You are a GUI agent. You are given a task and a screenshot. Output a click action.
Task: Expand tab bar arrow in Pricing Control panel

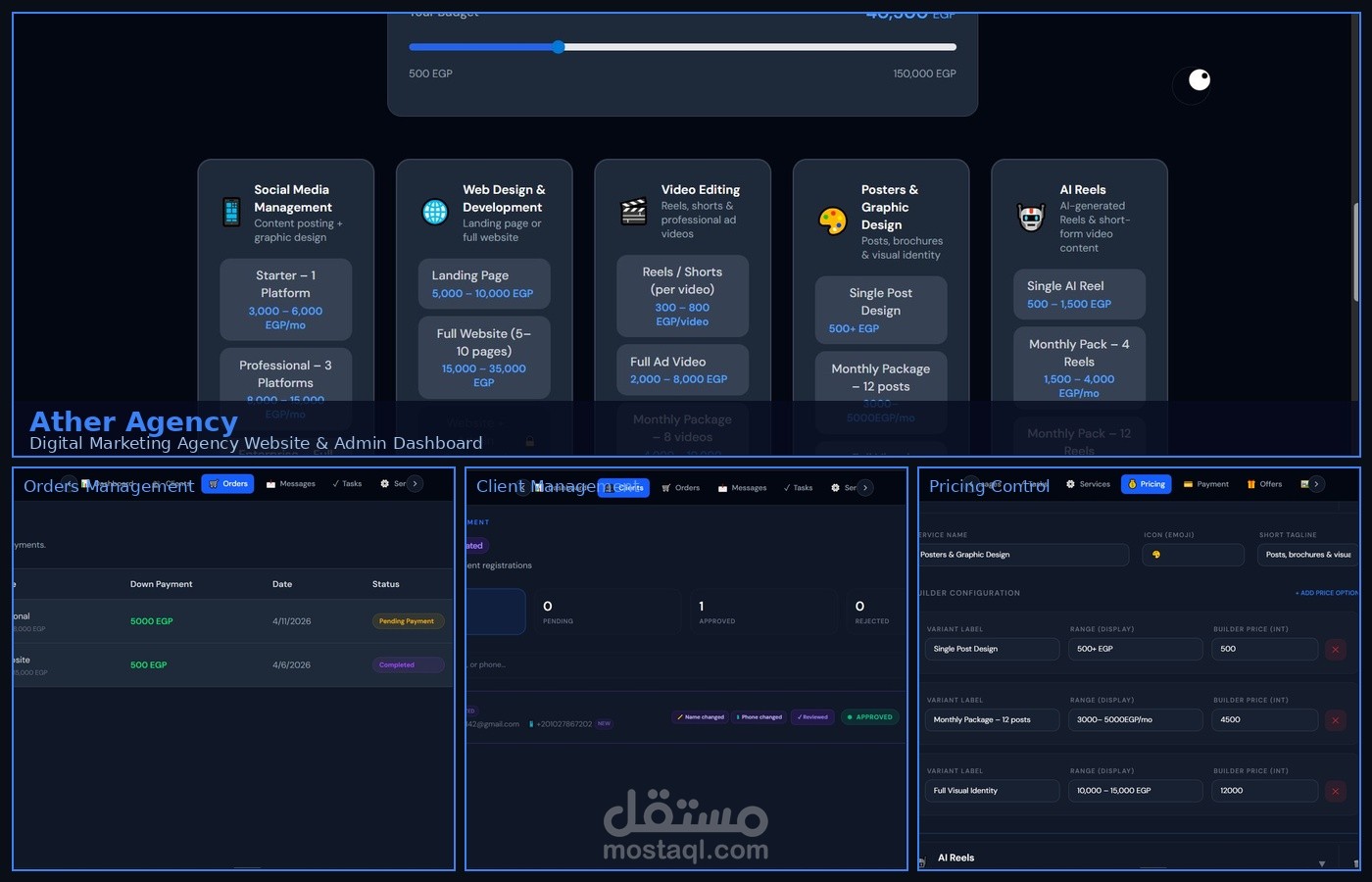tap(1316, 484)
